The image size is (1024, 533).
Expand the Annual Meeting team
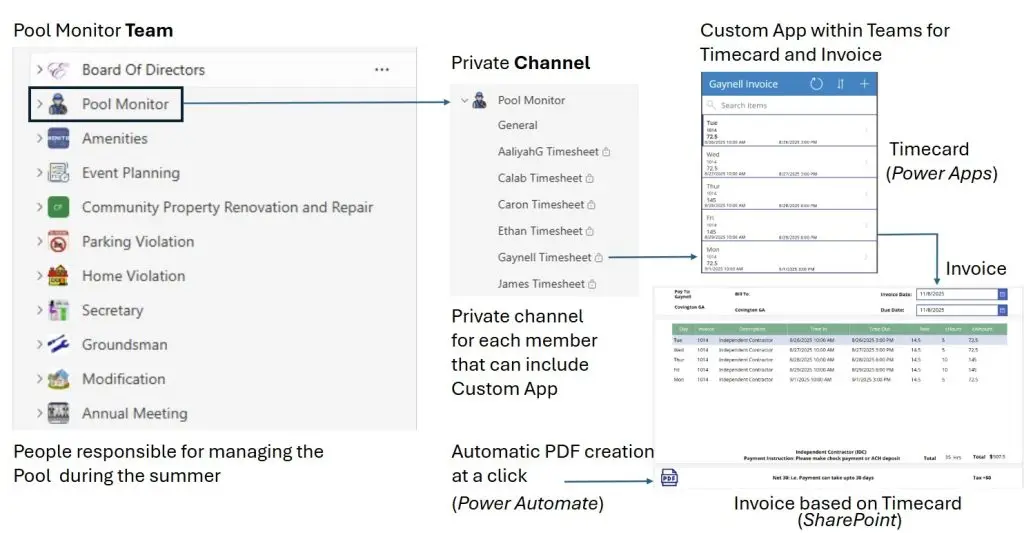click(x=39, y=413)
